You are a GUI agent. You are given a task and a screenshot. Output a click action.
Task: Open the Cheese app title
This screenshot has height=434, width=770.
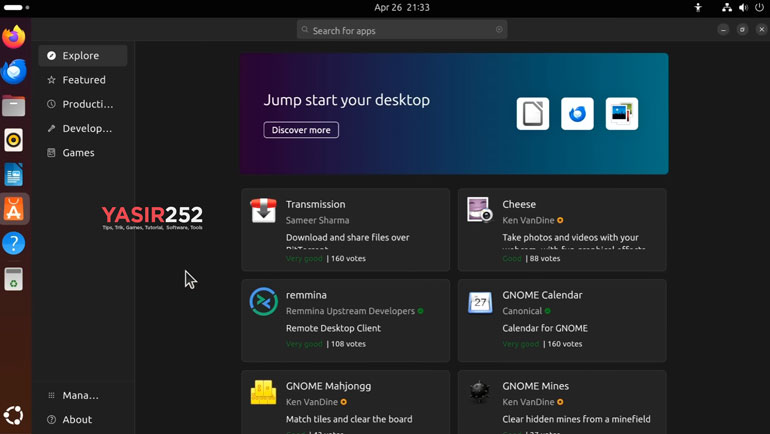click(x=519, y=204)
